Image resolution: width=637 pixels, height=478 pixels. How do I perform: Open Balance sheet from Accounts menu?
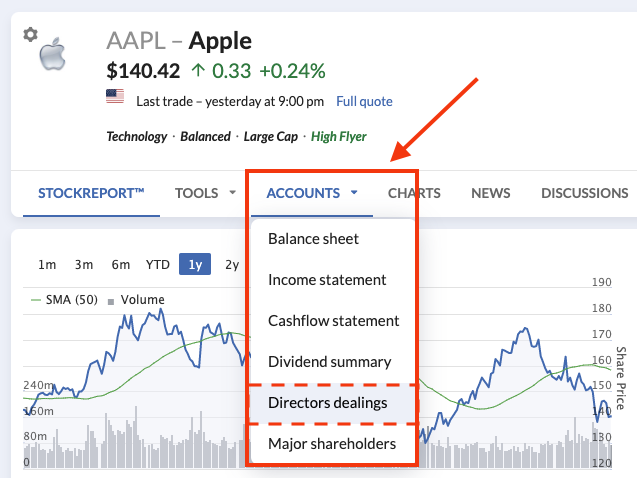[313, 239]
